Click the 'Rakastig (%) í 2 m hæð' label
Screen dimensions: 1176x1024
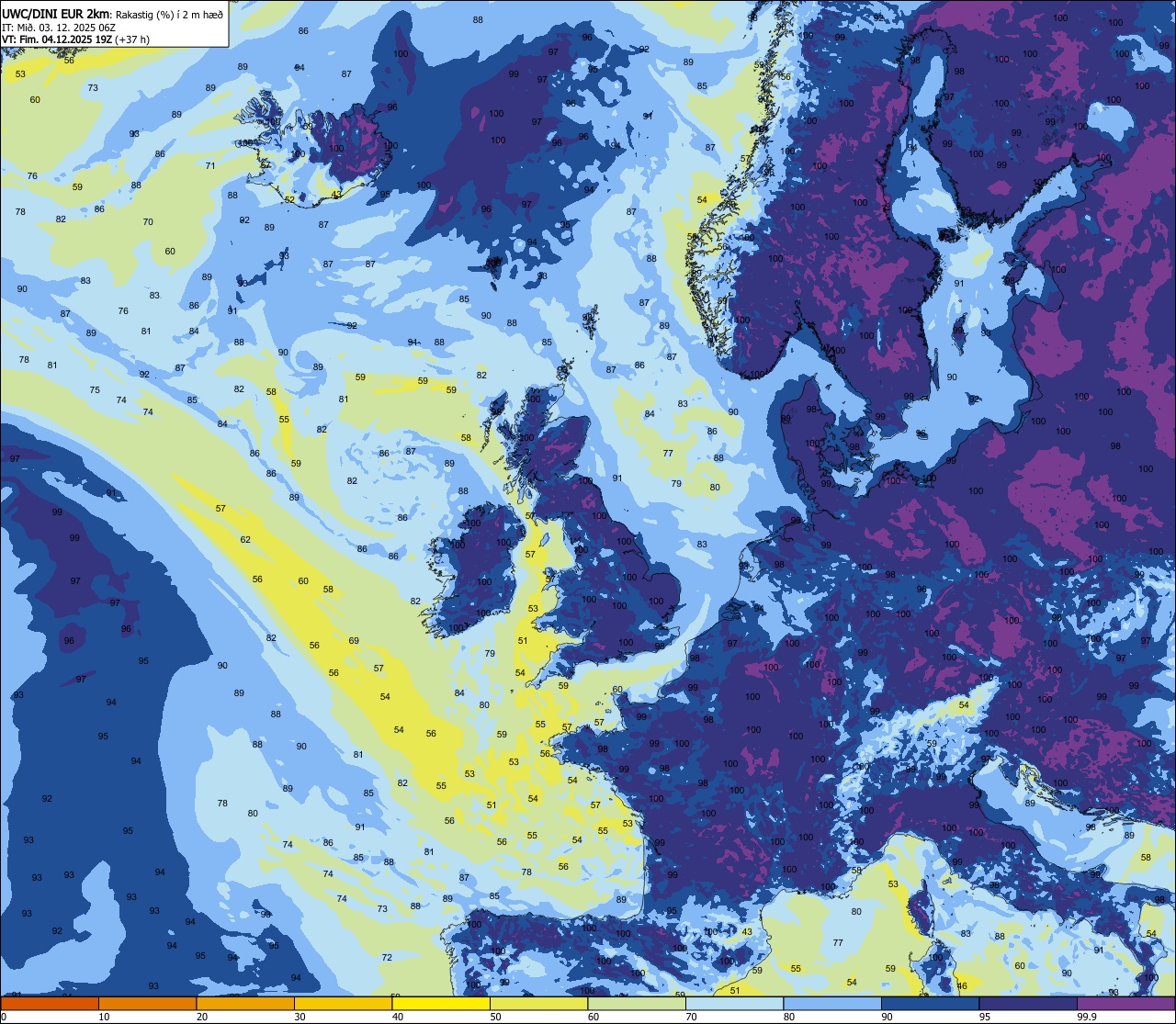click(x=170, y=13)
